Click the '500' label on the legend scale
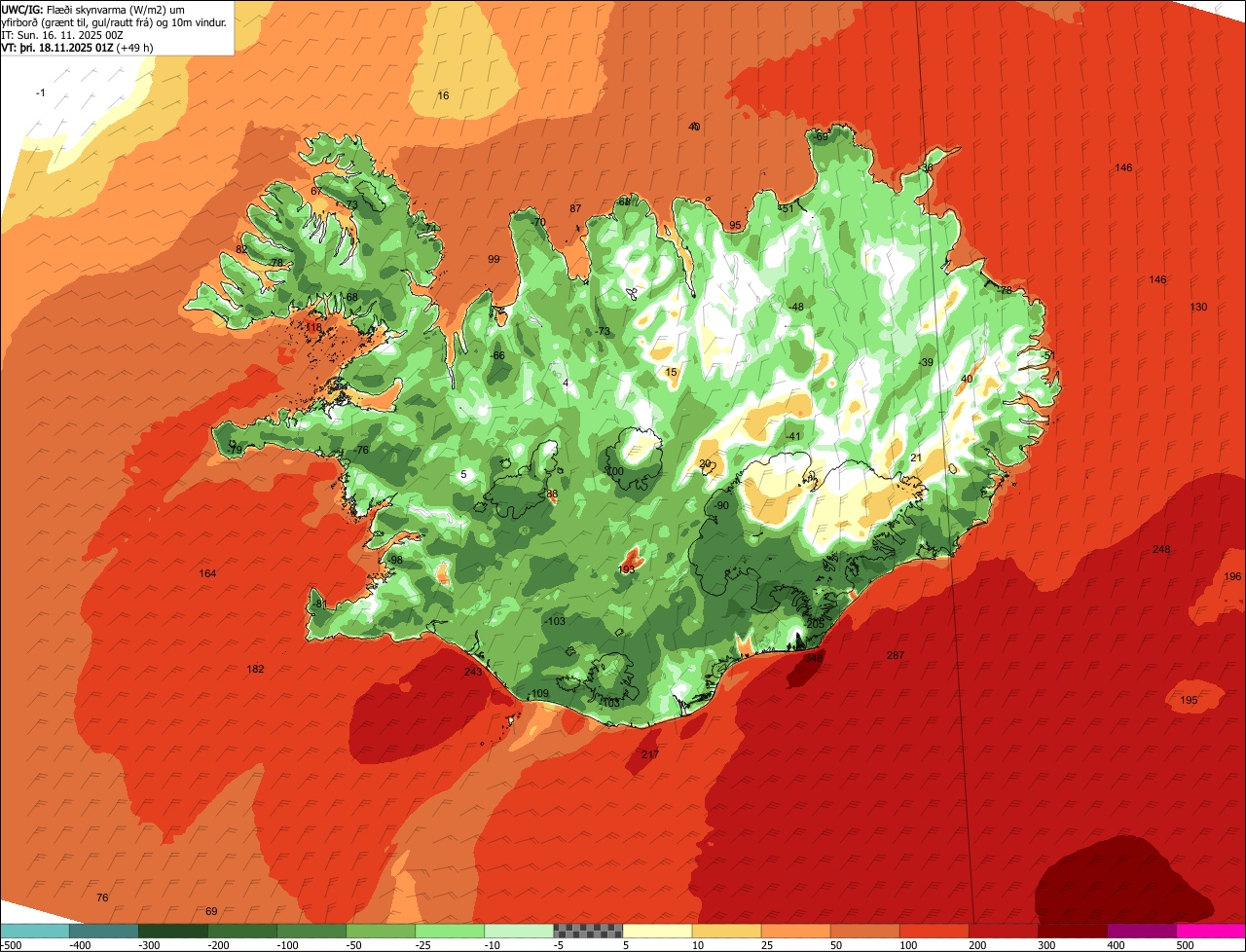This screenshot has height=952, width=1246. (x=1185, y=945)
